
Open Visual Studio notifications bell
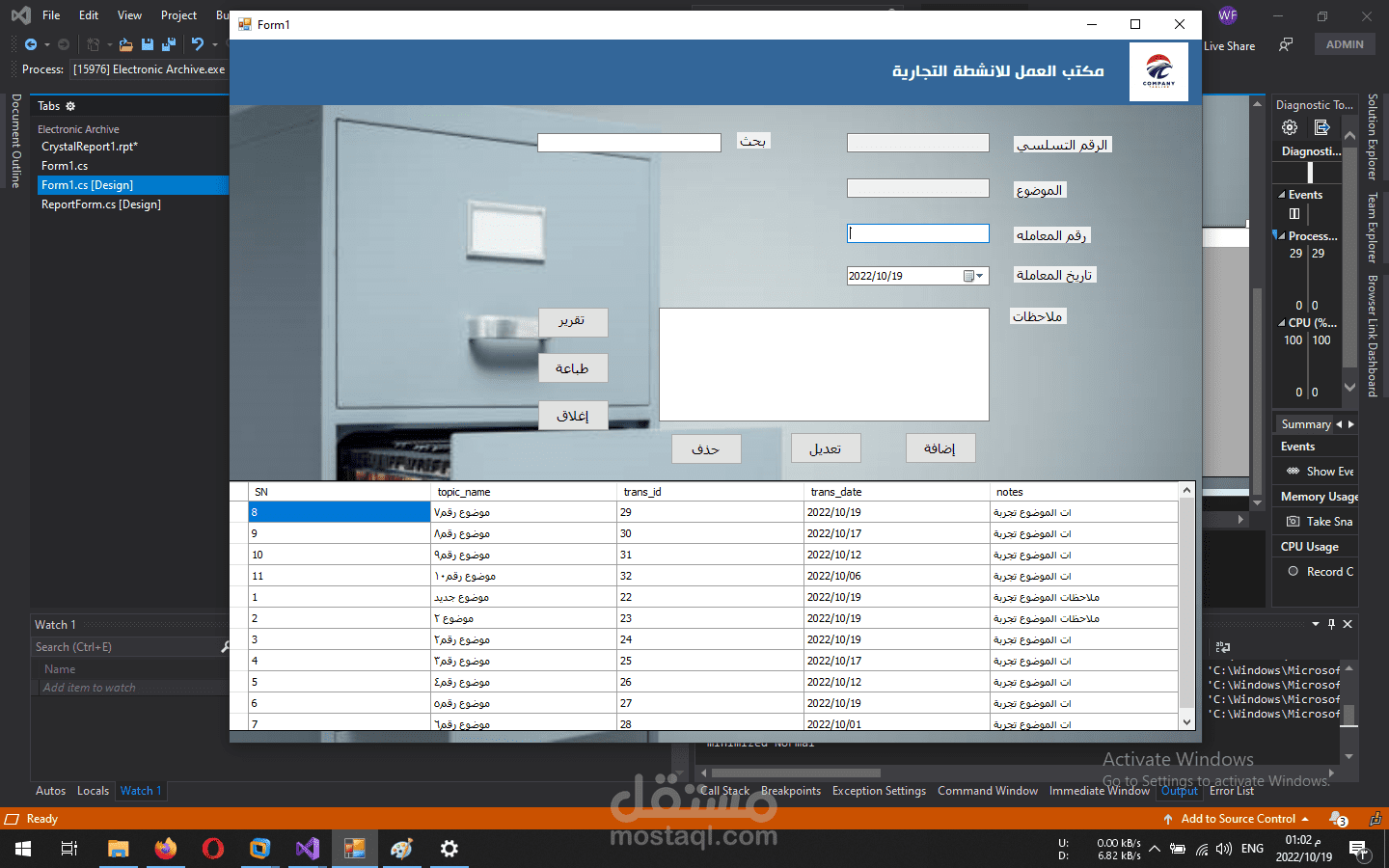1338,819
